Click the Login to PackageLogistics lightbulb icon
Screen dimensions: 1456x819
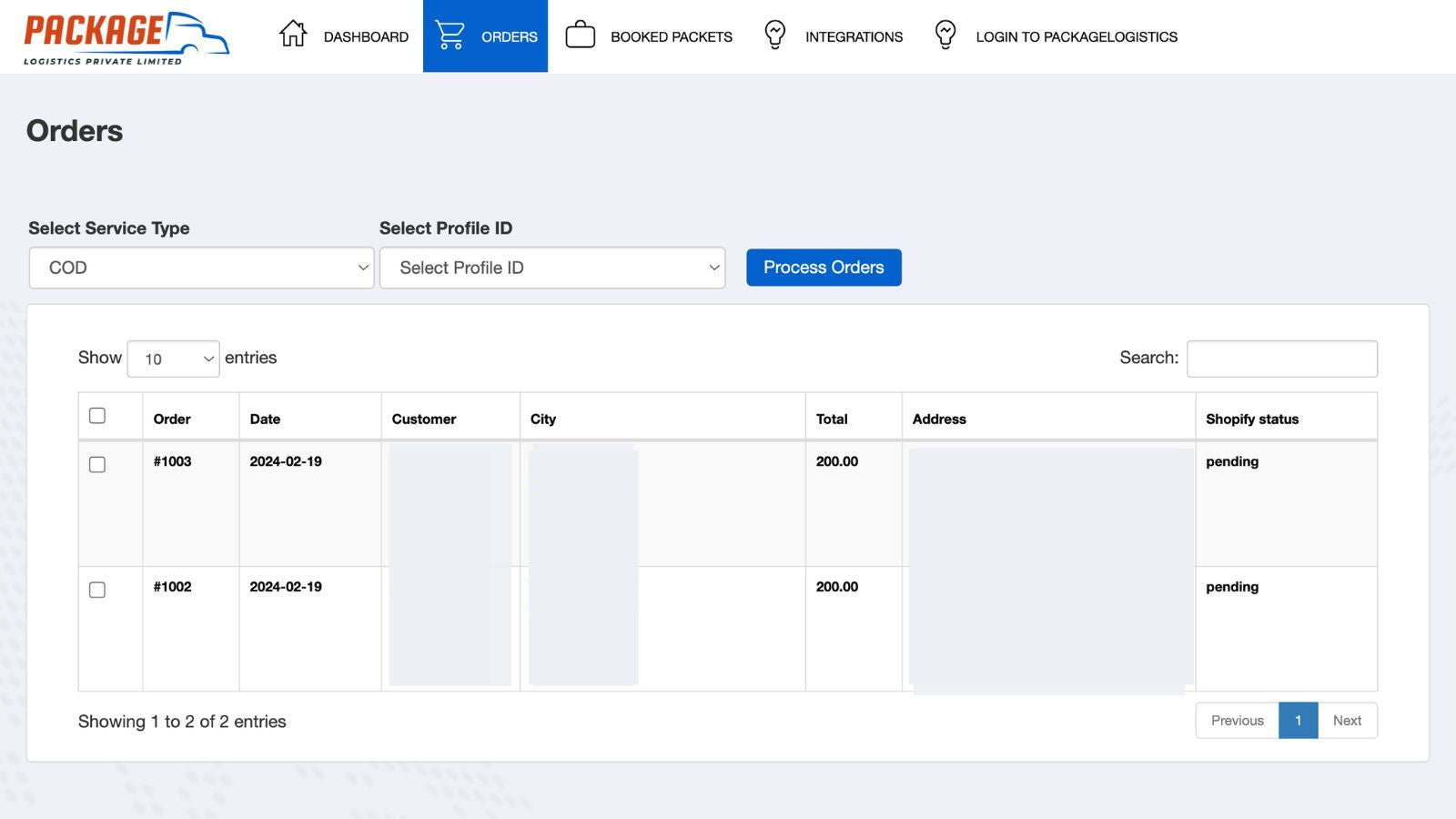pos(945,35)
